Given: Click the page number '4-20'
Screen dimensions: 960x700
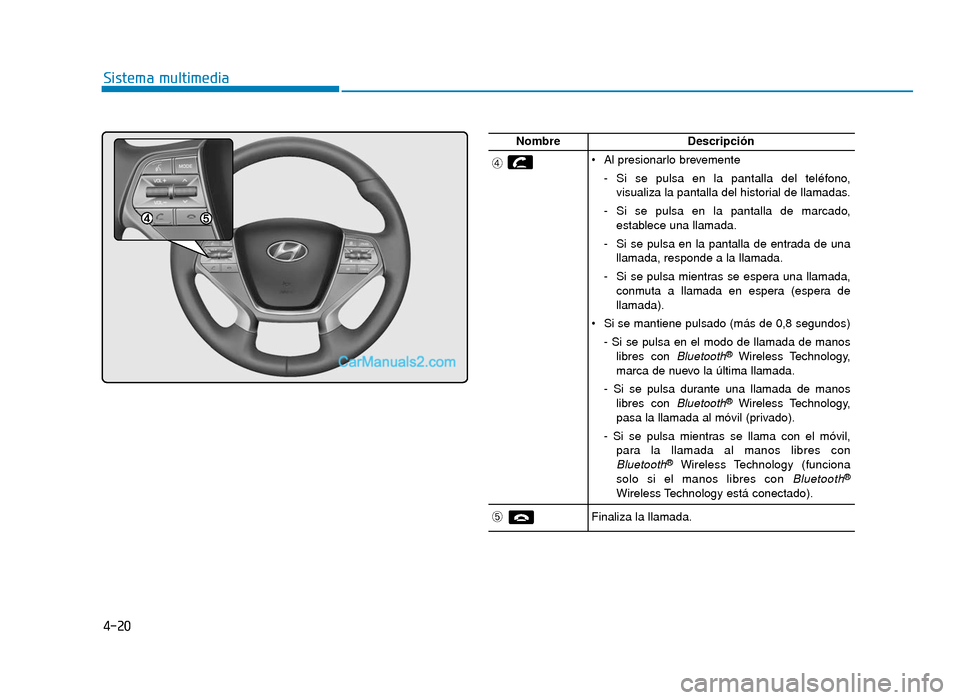Looking at the screenshot, I should click(x=117, y=627).
